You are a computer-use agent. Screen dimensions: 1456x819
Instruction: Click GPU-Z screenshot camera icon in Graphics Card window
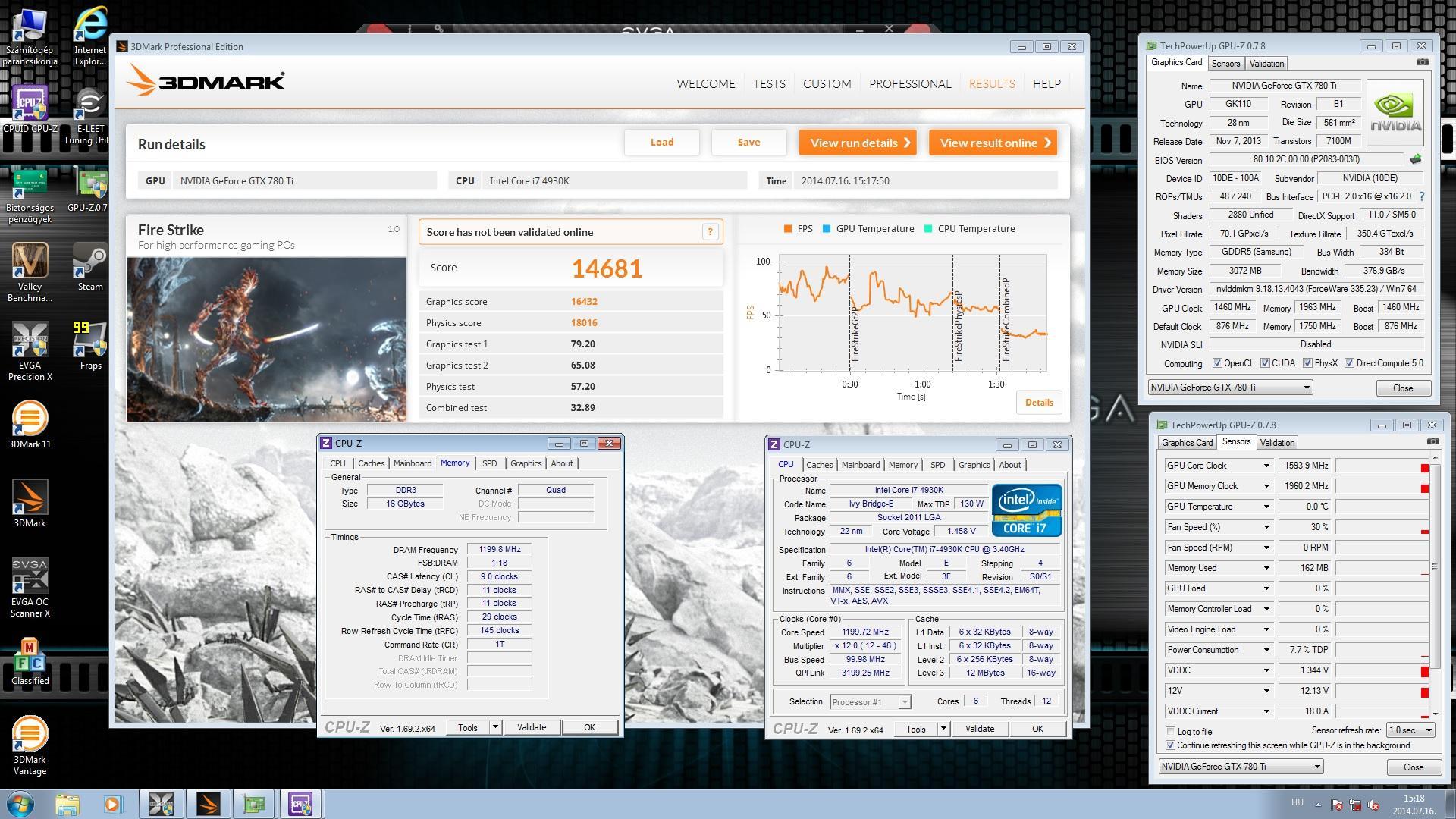coord(1423,62)
